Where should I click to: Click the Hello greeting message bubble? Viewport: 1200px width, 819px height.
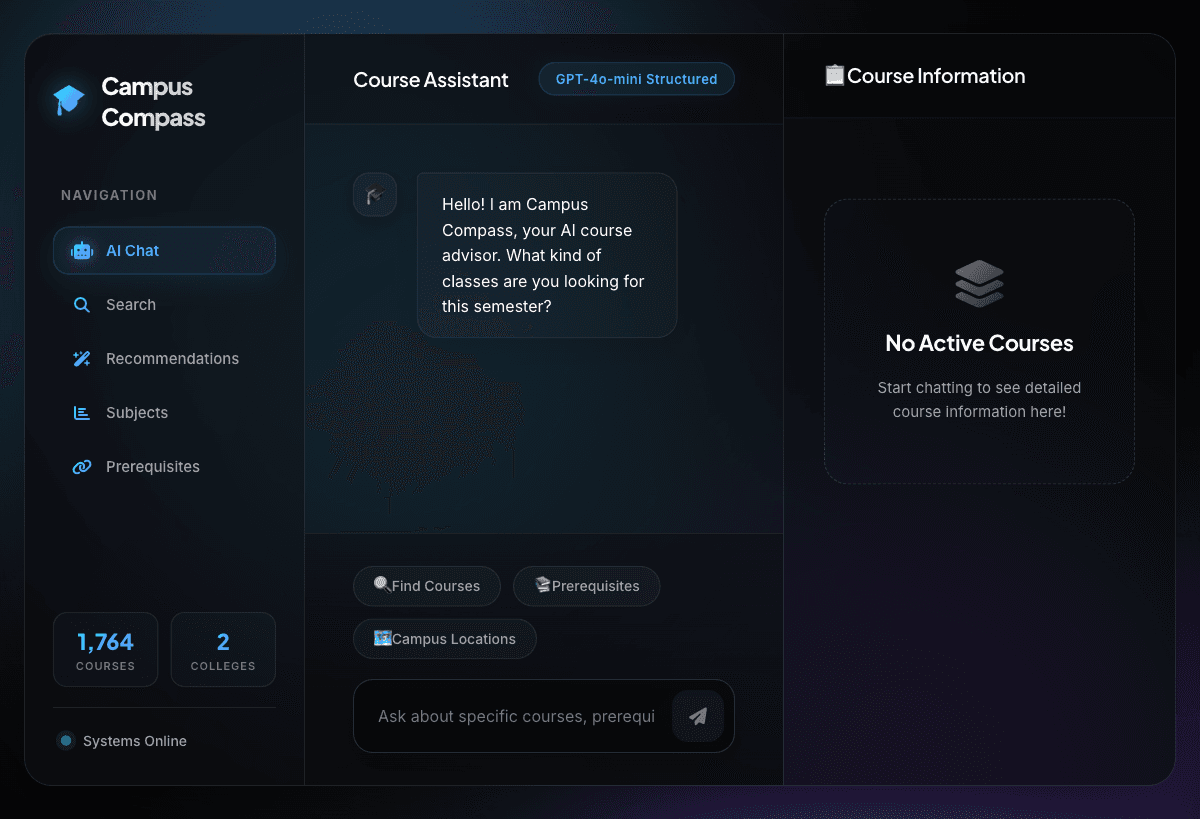547,255
